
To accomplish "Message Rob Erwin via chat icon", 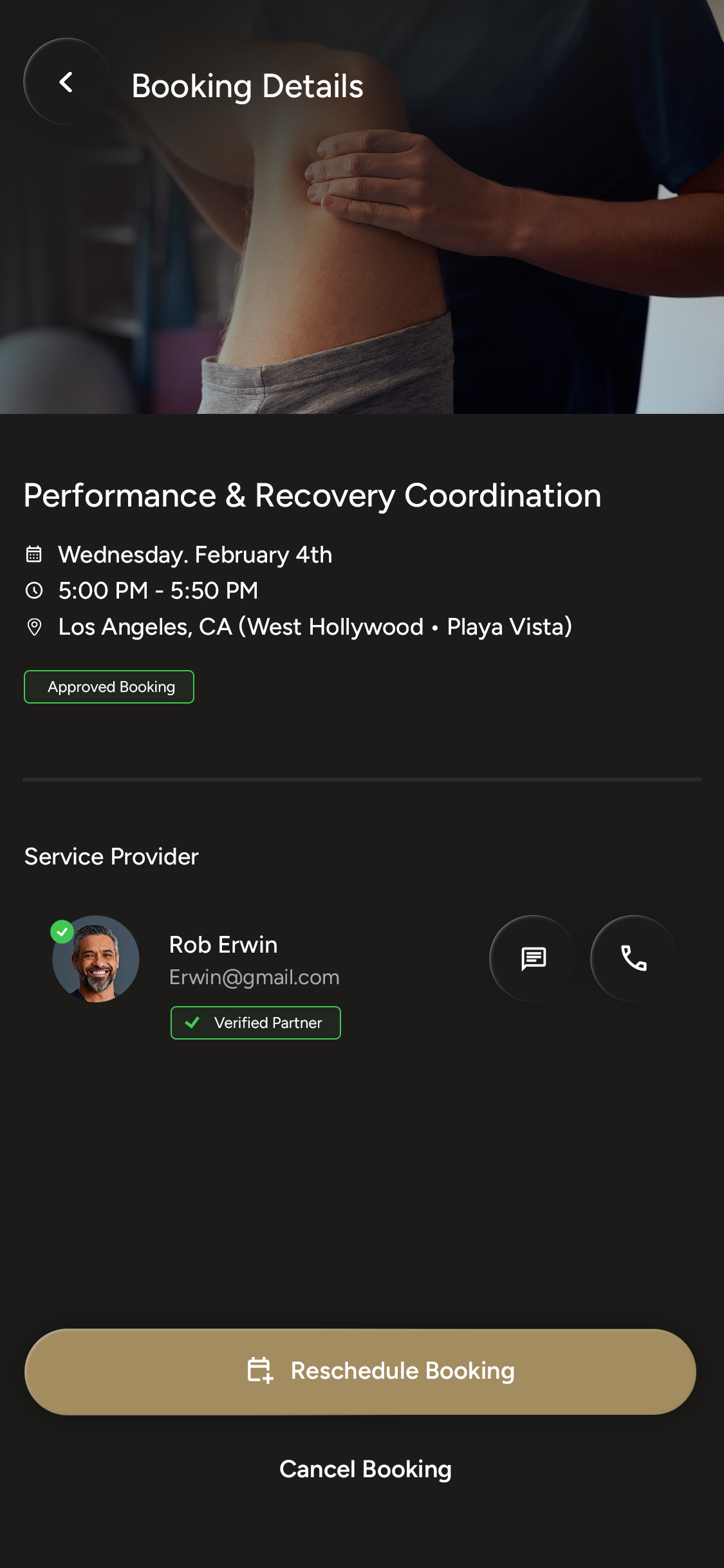I will [533, 958].
